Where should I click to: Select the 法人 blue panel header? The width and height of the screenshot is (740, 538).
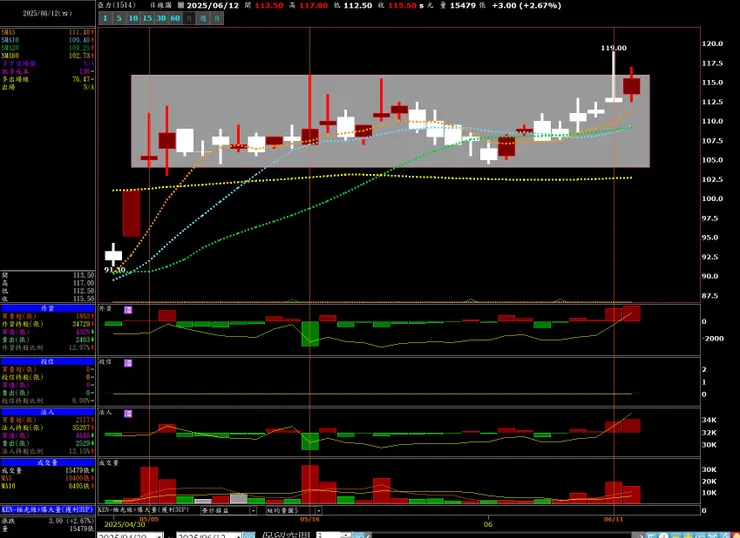48,412
